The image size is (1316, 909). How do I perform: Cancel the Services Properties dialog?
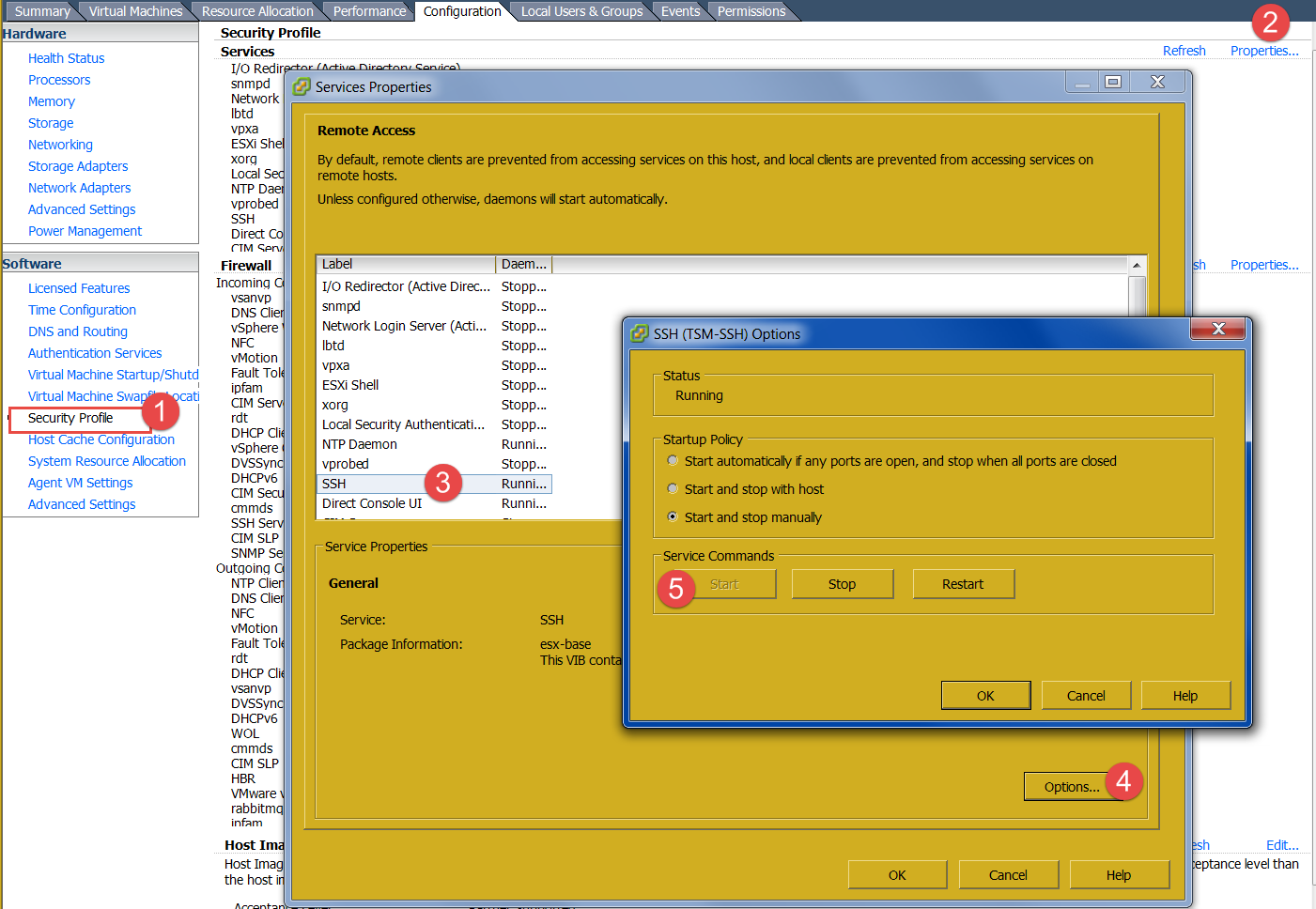pos(1008,875)
